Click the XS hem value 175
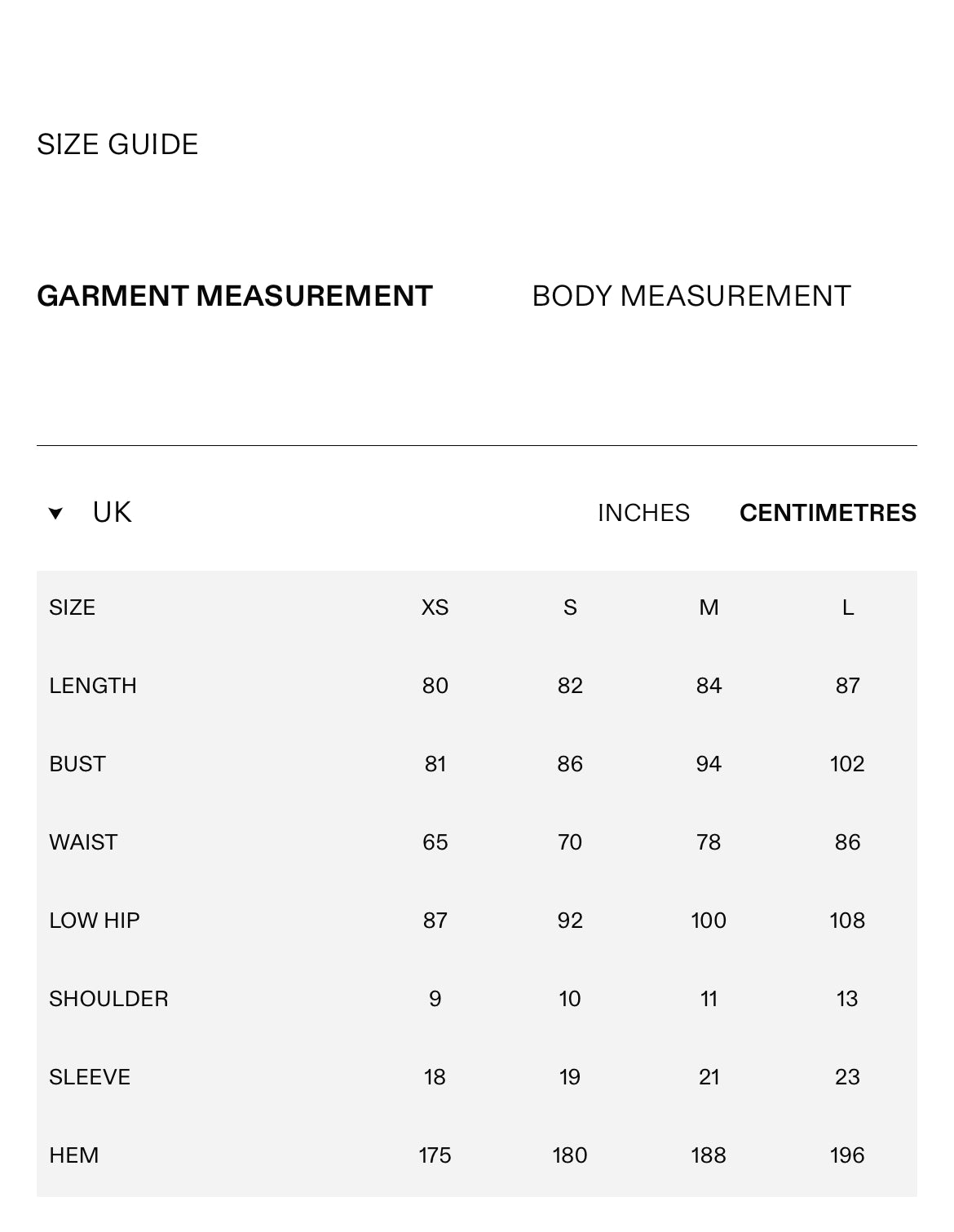 point(435,1155)
